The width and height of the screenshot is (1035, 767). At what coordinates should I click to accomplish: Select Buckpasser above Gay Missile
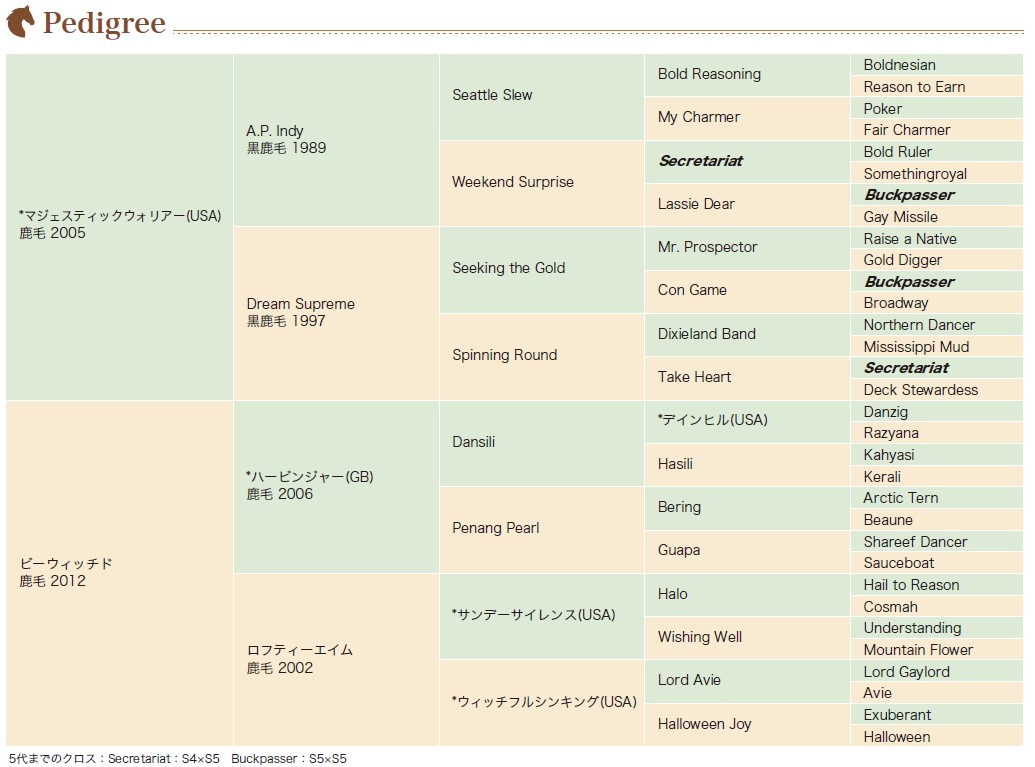point(937,195)
